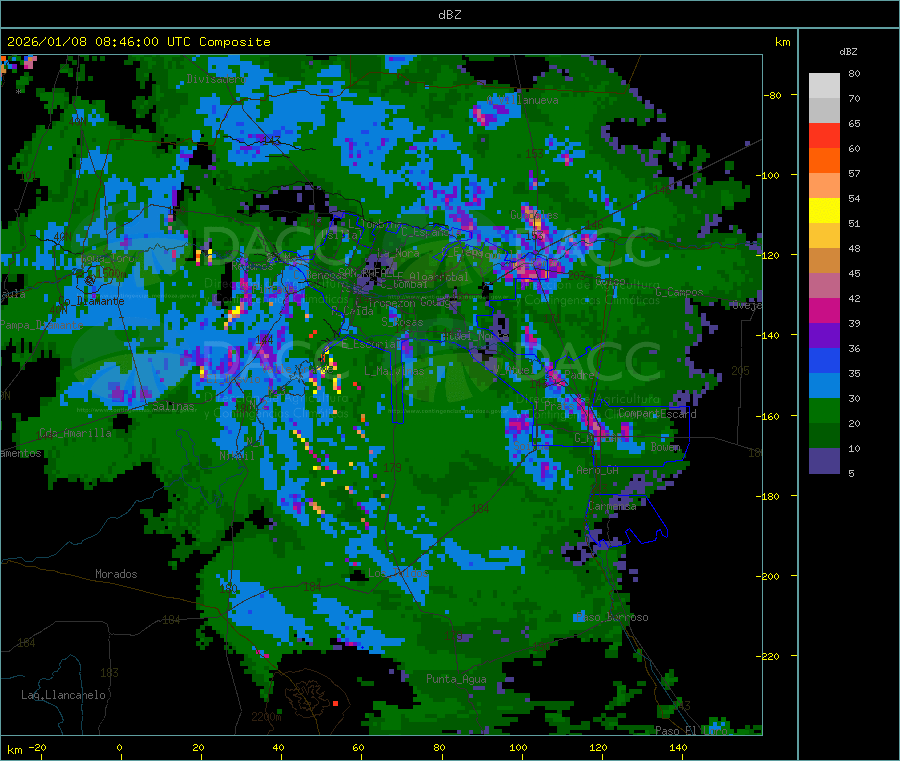Click the red 60-65 dBZ legend swatch
The image size is (900, 761).
pos(824,136)
